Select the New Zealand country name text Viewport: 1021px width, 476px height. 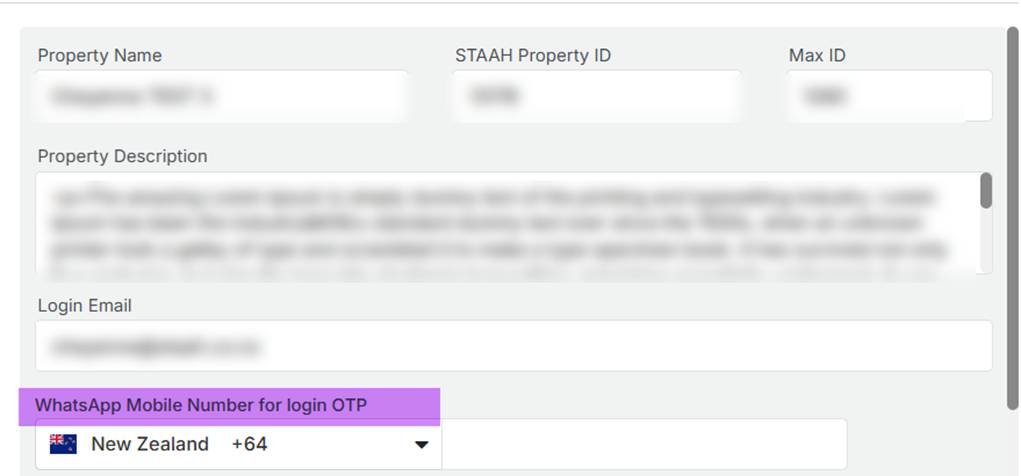(150, 444)
